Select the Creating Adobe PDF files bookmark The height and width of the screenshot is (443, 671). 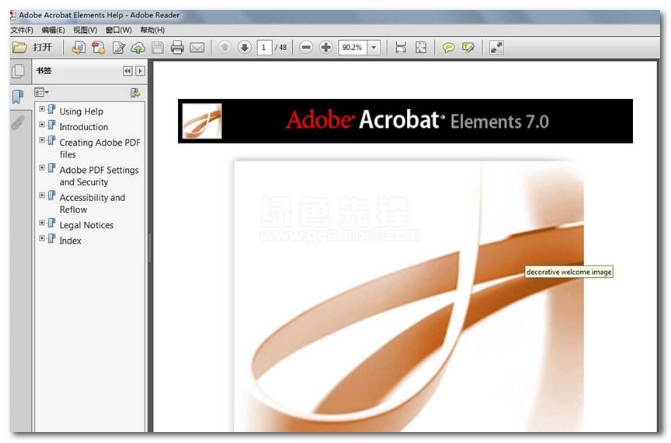coord(100,148)
